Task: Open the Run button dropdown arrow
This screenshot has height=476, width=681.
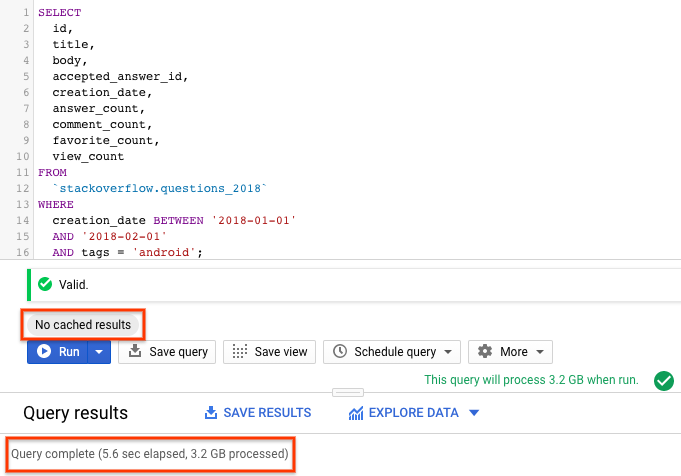Action: tap(98, 352)
